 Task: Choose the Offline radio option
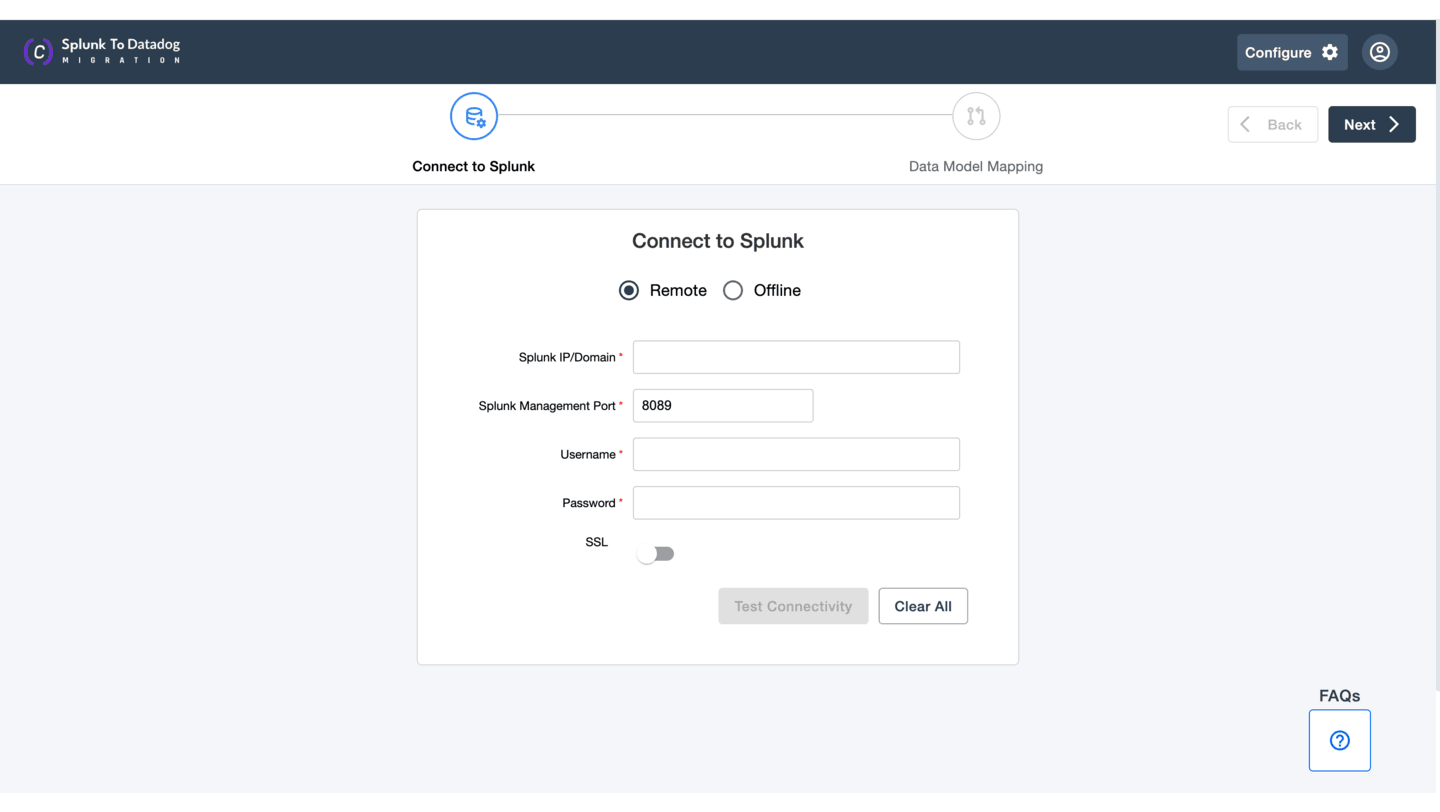pos(733,290)
